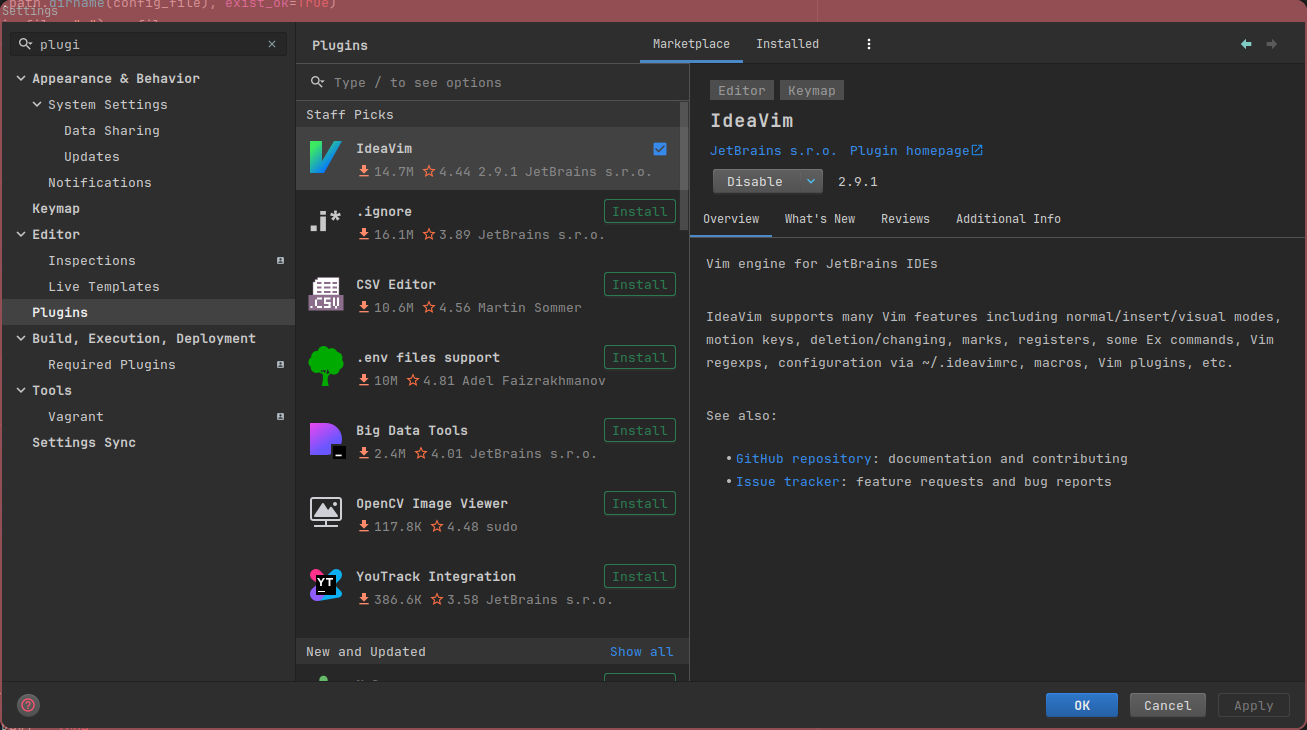Install the .env files support plugin
This screenshot has height=730, width=1307.
(x=640, y=357)
